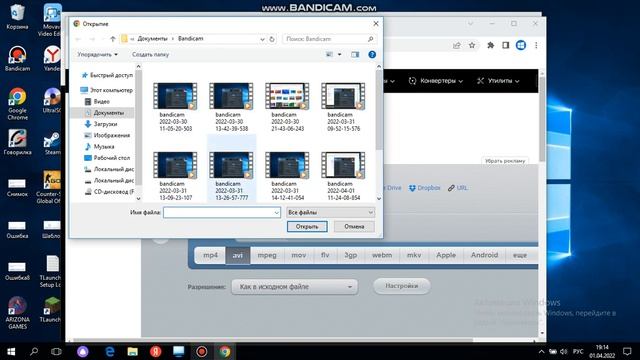Open File Explorer from the taskbar
640x360 pixels.
coord(133,351)
